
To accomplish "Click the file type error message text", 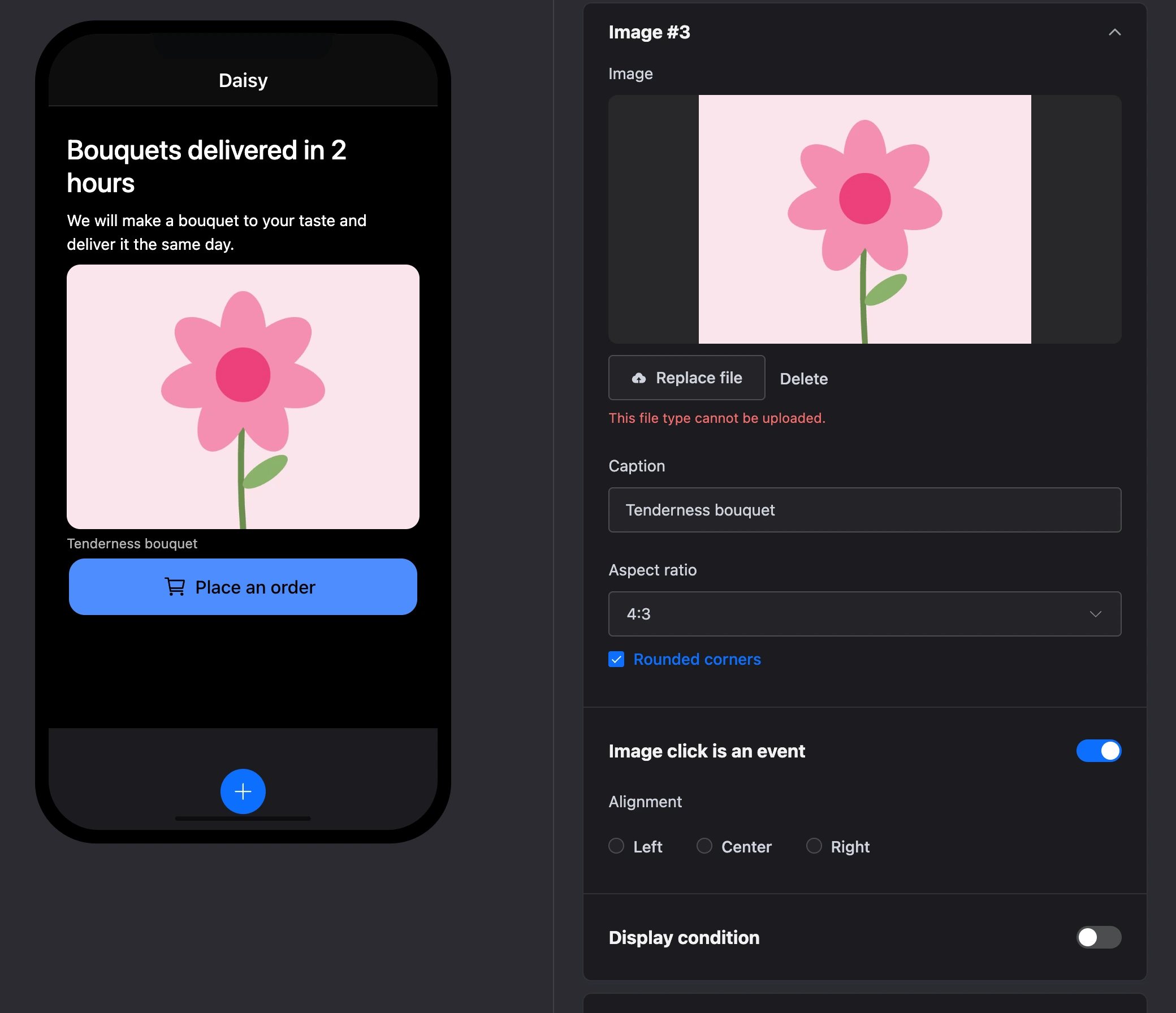I will click(716, 418).
